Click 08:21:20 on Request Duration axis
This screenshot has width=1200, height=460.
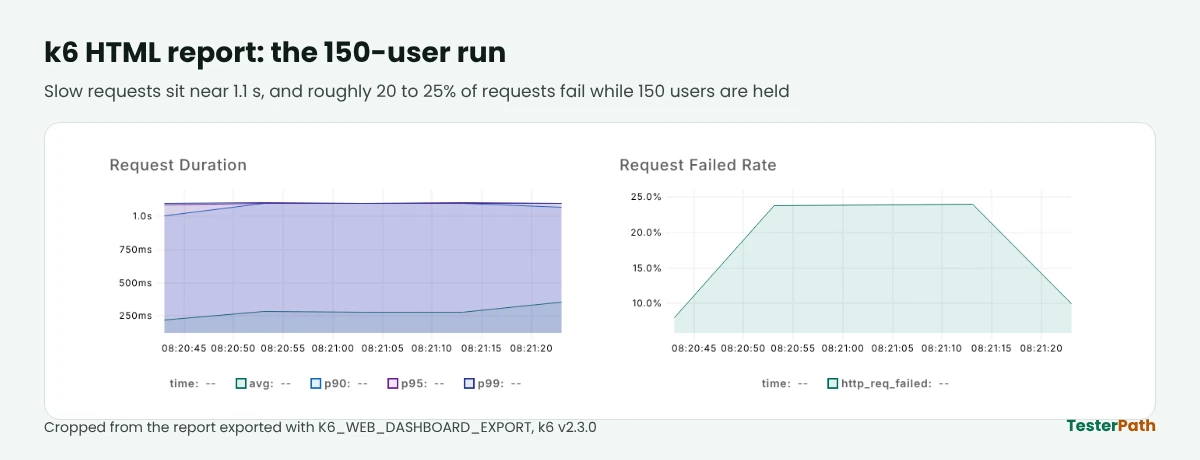point(531,349)
